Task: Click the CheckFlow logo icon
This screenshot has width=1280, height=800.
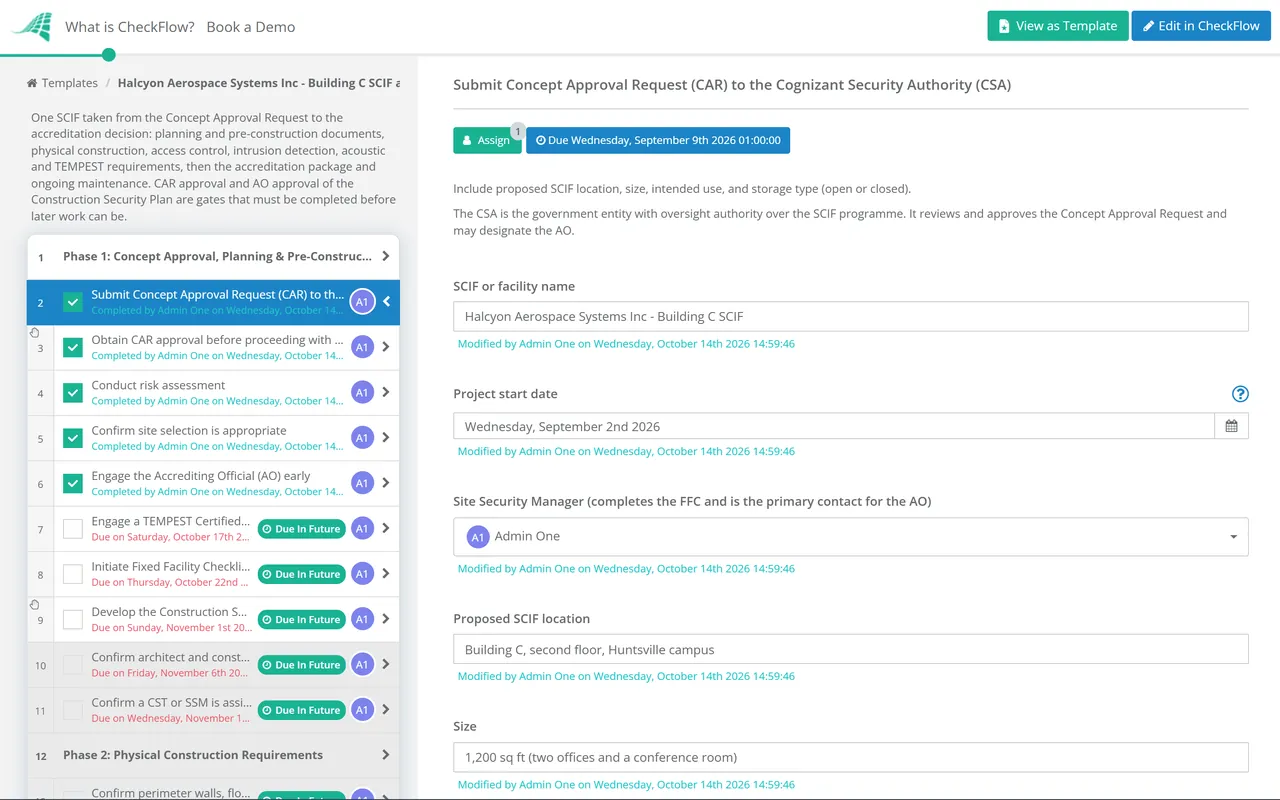Action: [x=32, y=27]
